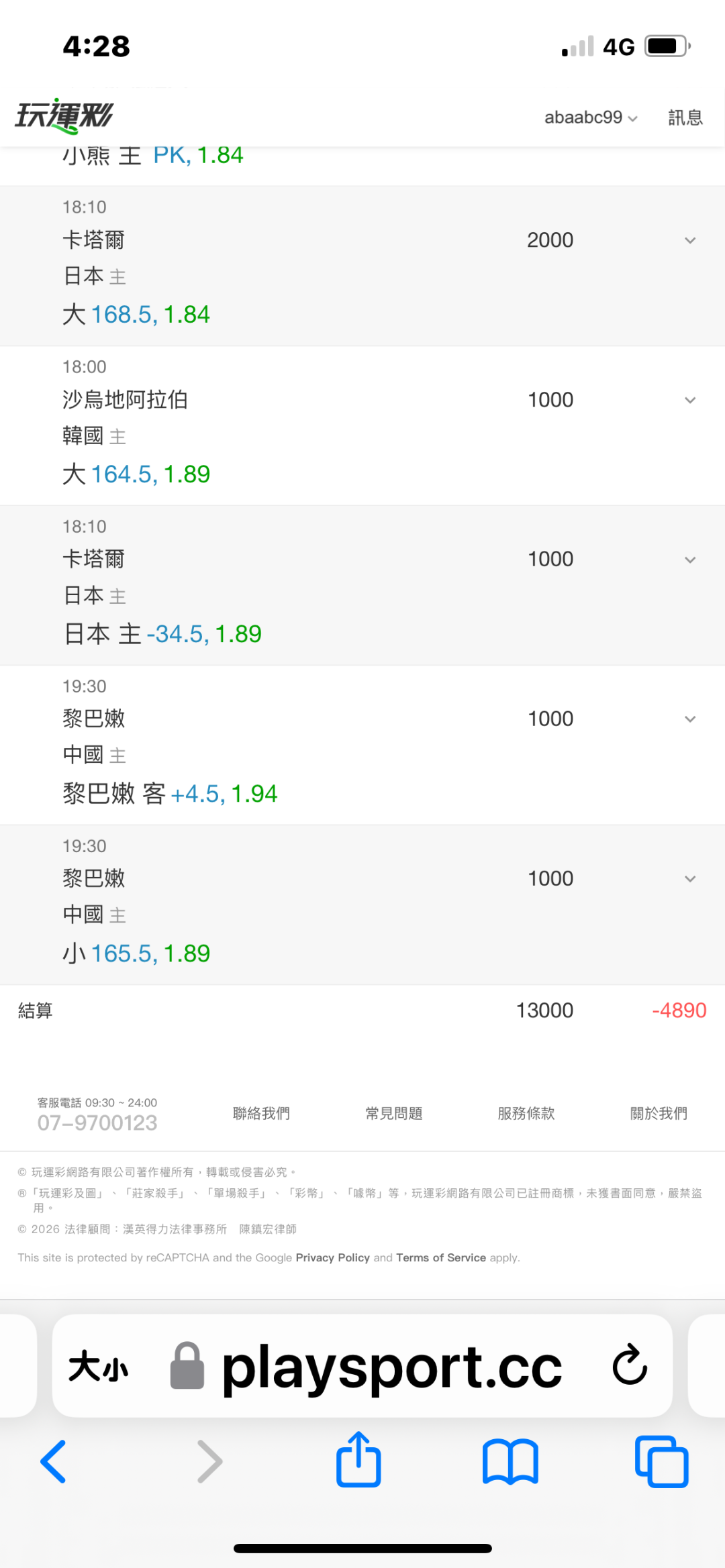Open Safari share sheet
Viewport: 725px width, 1568px height.
tap(358, 1460)
